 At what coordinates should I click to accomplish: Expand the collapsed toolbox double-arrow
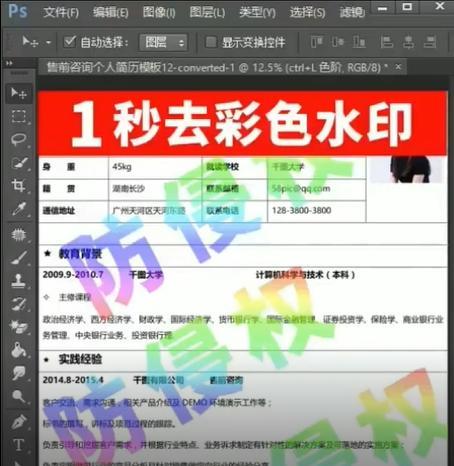pyautogui.click(x=9, y=63)
